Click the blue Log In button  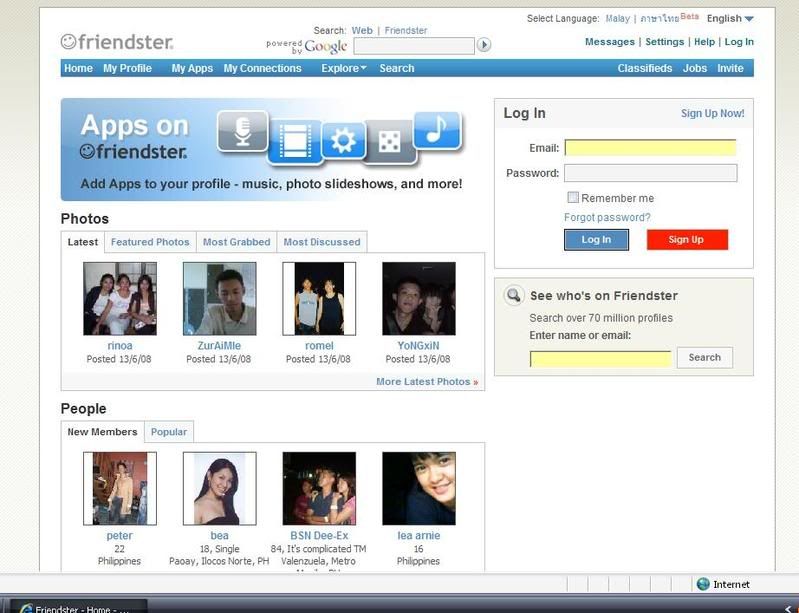click(596, 239)
